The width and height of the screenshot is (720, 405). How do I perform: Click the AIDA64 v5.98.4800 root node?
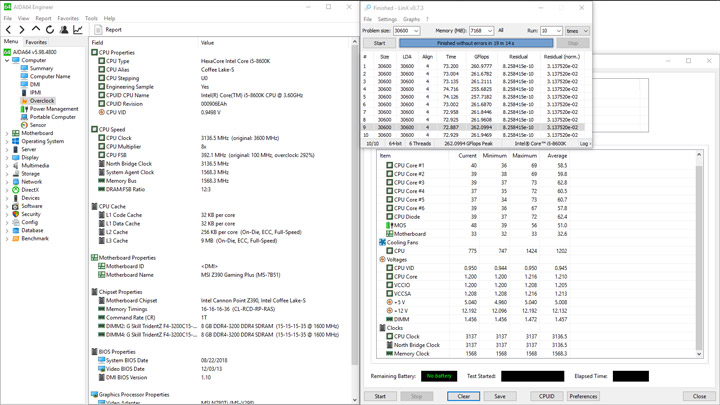[34, 52]
